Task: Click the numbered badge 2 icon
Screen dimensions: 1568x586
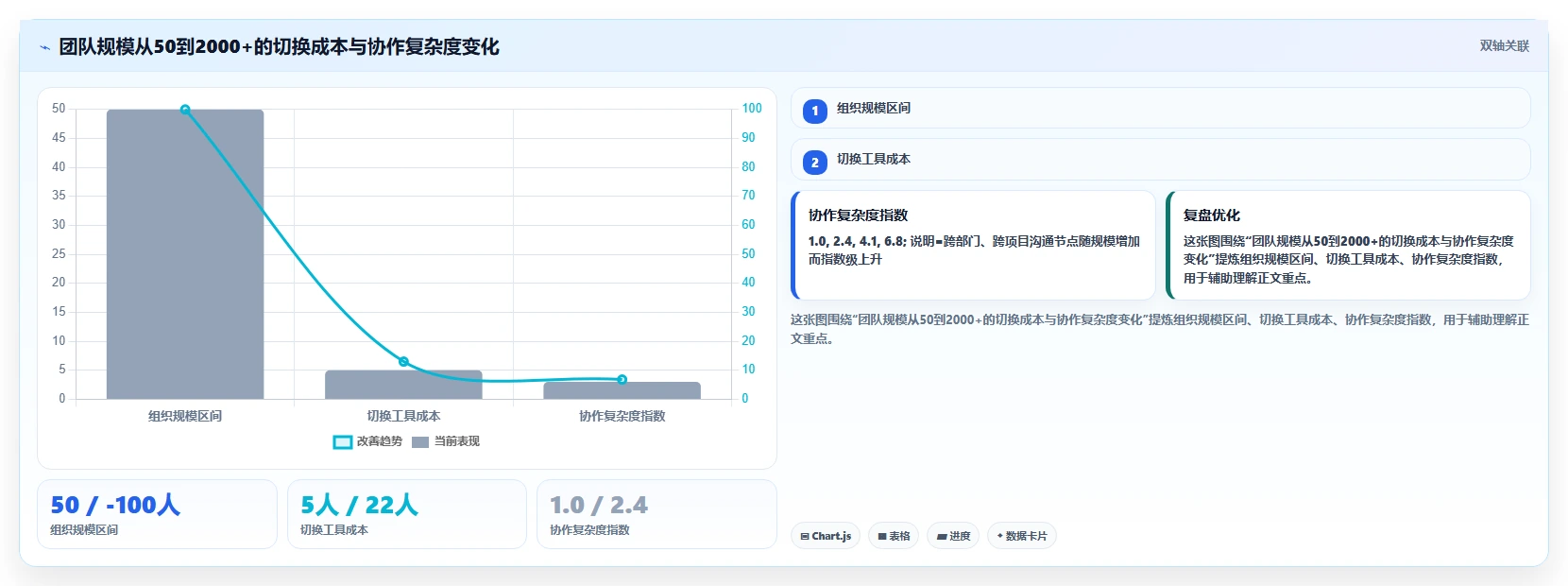Action: tap(815, 162)
